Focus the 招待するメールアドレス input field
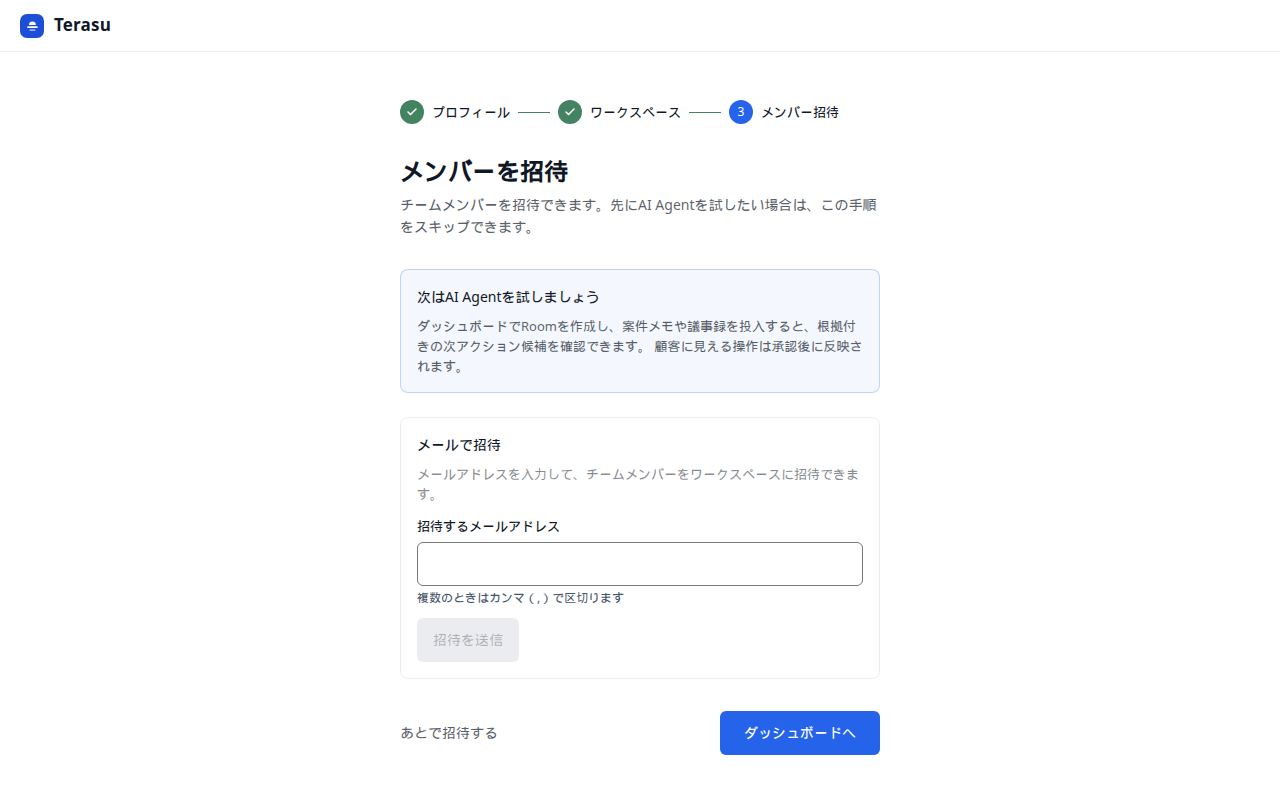This screenshot has width=1280, height=800. coord(640,564)
